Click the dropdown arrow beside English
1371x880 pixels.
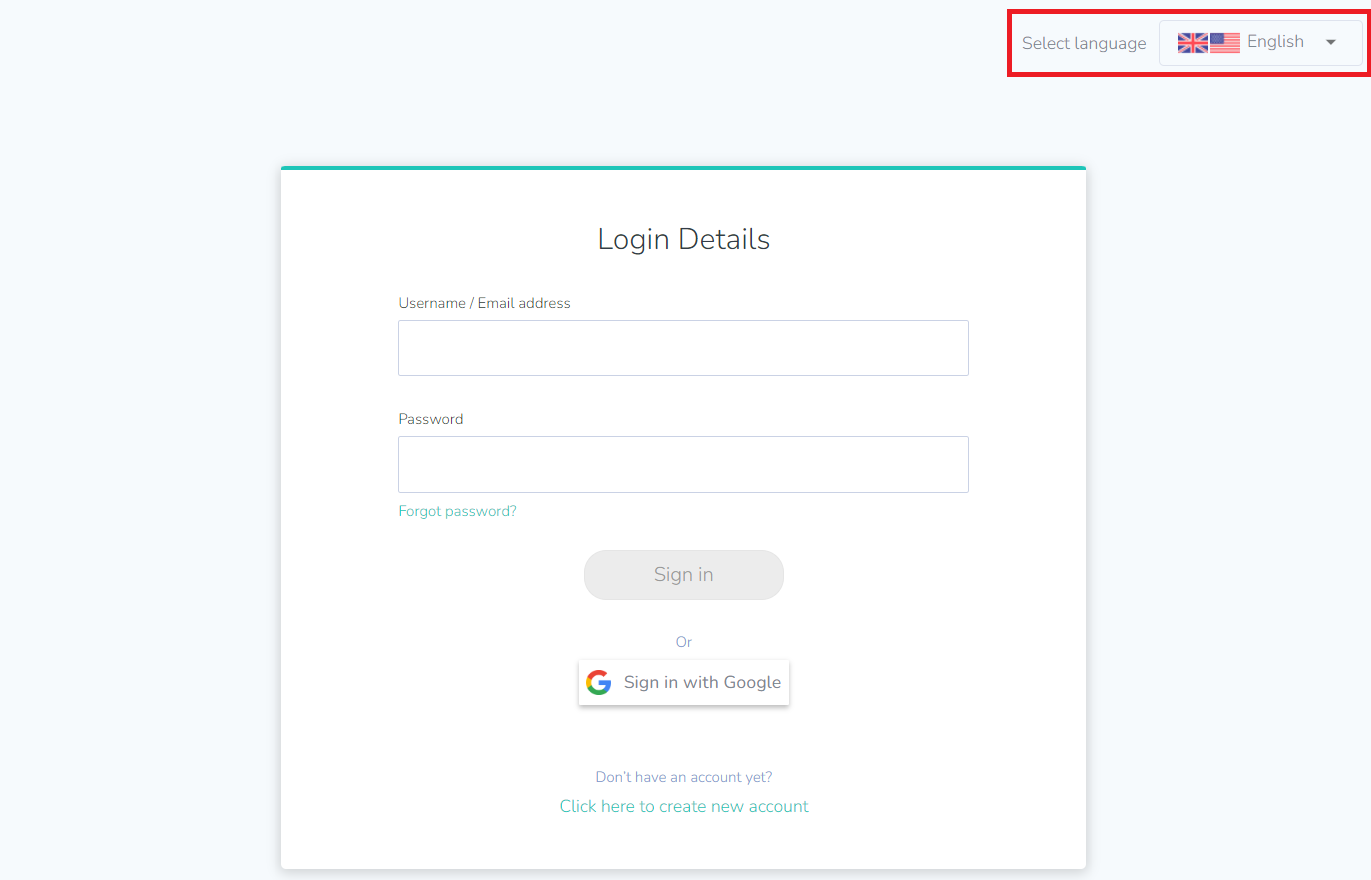[1330, 42]
